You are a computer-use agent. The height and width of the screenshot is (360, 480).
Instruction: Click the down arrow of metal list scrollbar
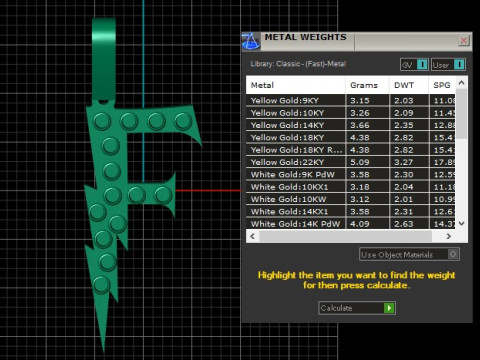[462, 223]
